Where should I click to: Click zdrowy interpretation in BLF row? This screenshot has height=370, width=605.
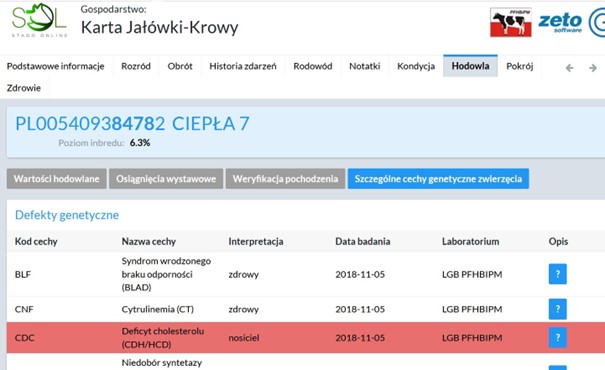[x=243, y=274]
